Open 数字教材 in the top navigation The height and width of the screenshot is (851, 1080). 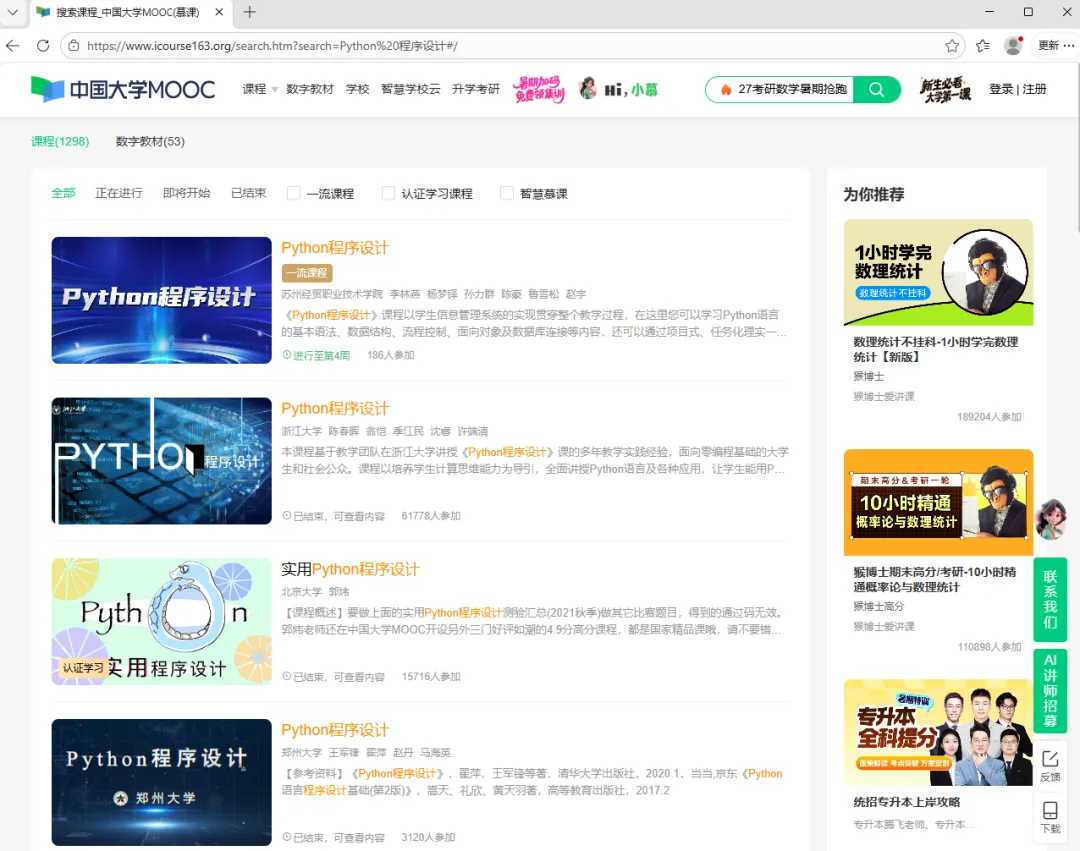click(x=310, y=90)
